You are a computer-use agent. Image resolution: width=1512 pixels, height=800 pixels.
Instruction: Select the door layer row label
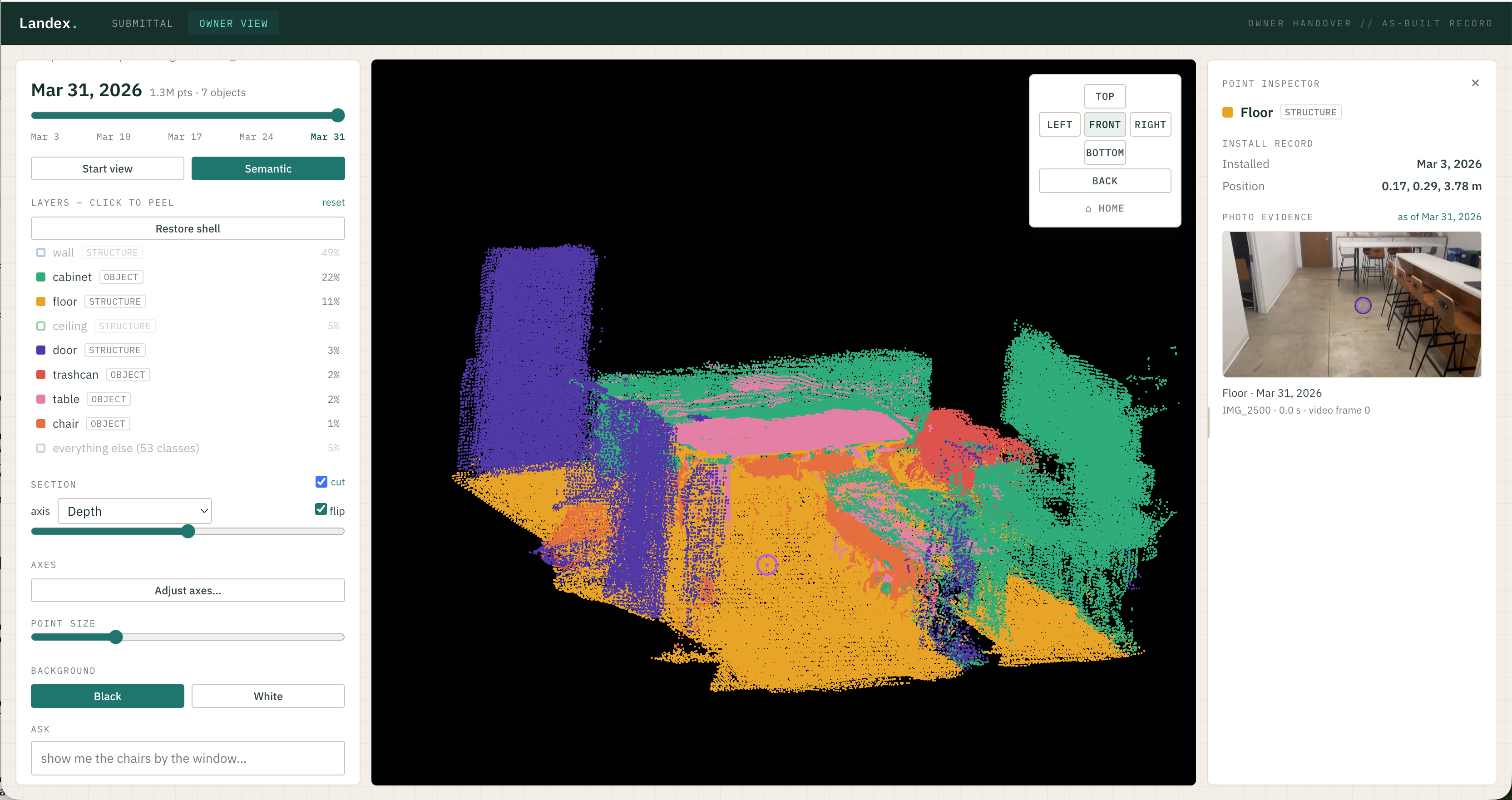coord(64,350)
